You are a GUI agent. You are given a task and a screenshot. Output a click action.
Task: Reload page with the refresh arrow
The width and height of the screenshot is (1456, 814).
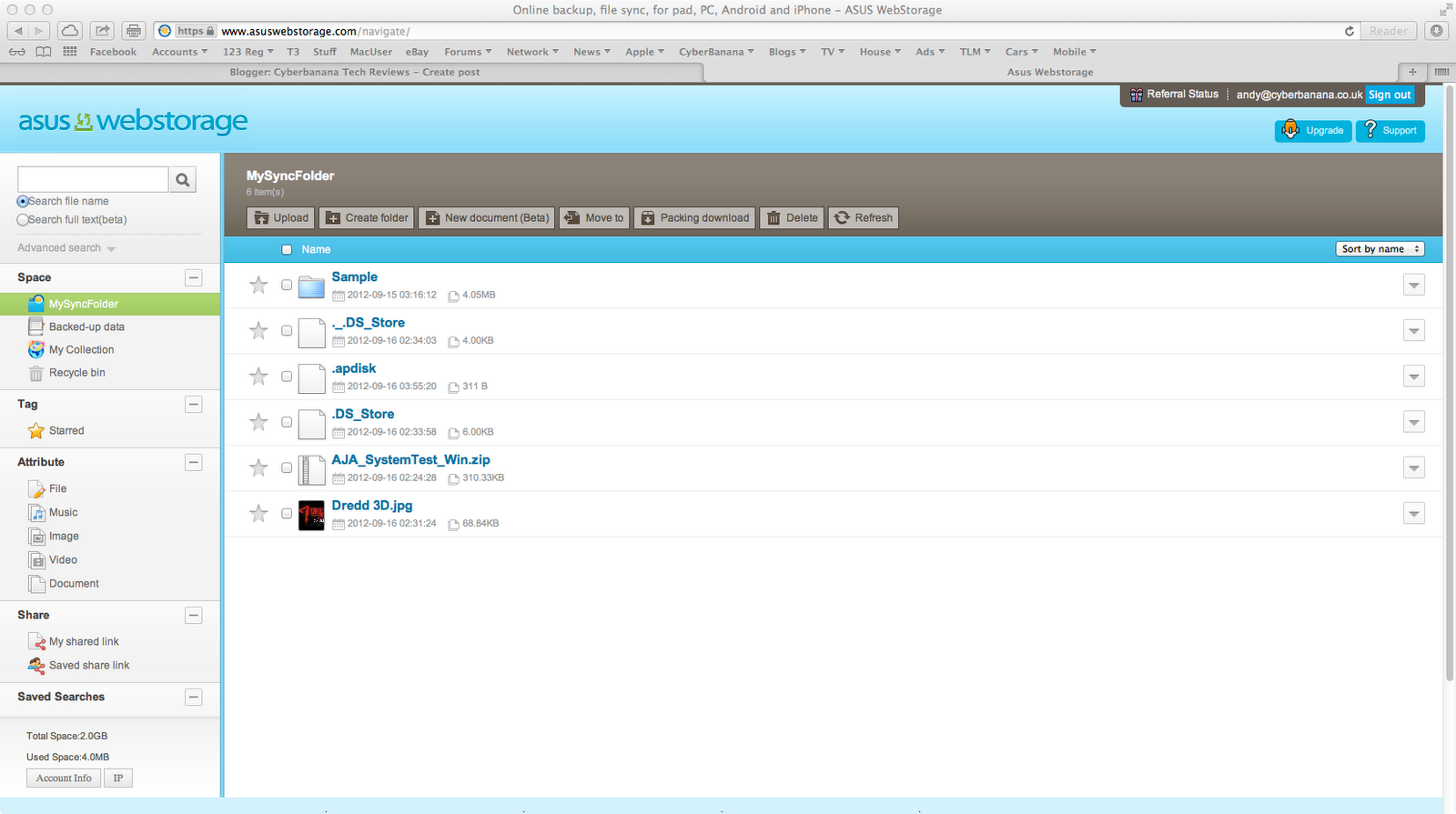[x=1350, y=31]
